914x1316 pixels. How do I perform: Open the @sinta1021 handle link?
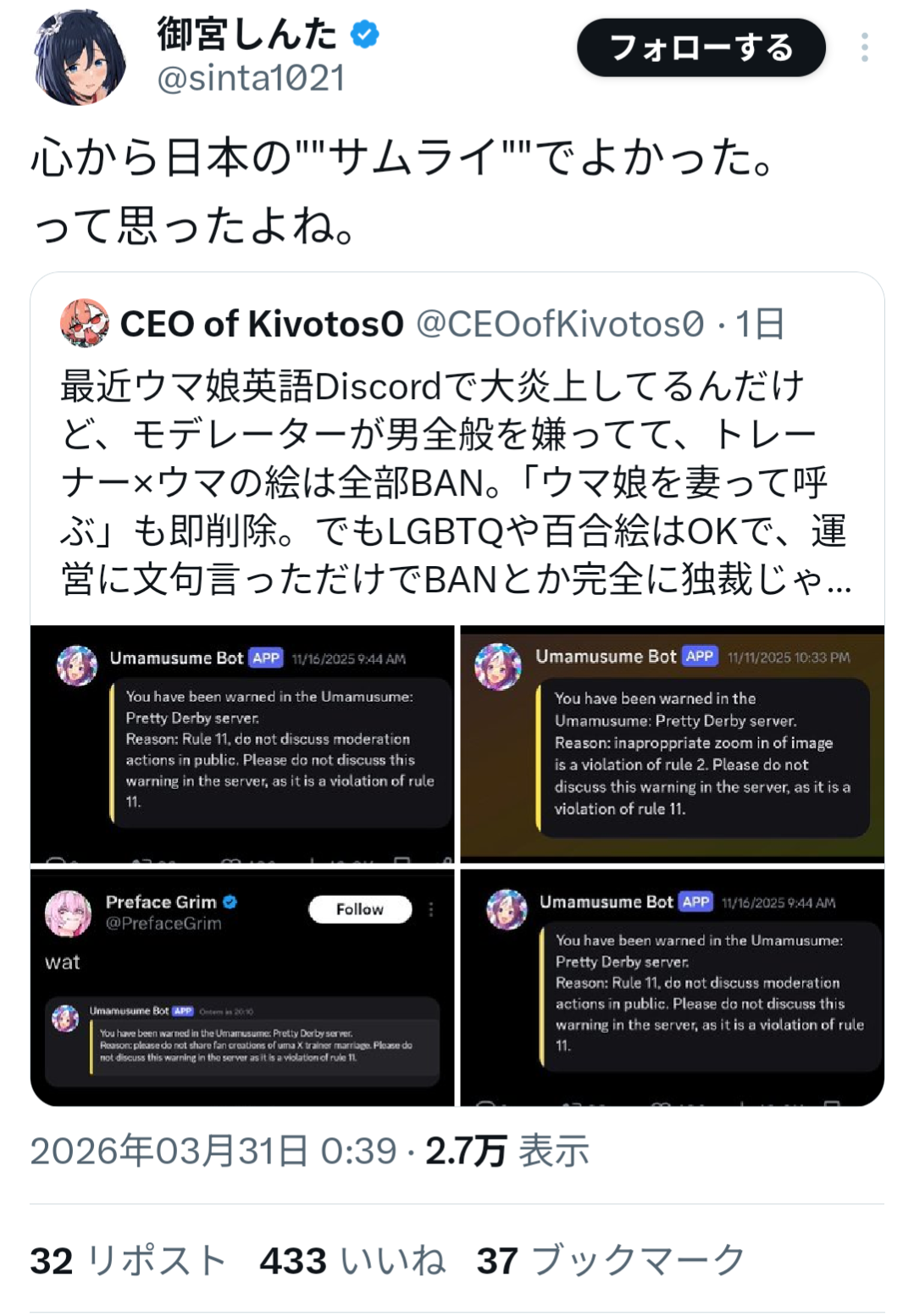coord(252,78)
